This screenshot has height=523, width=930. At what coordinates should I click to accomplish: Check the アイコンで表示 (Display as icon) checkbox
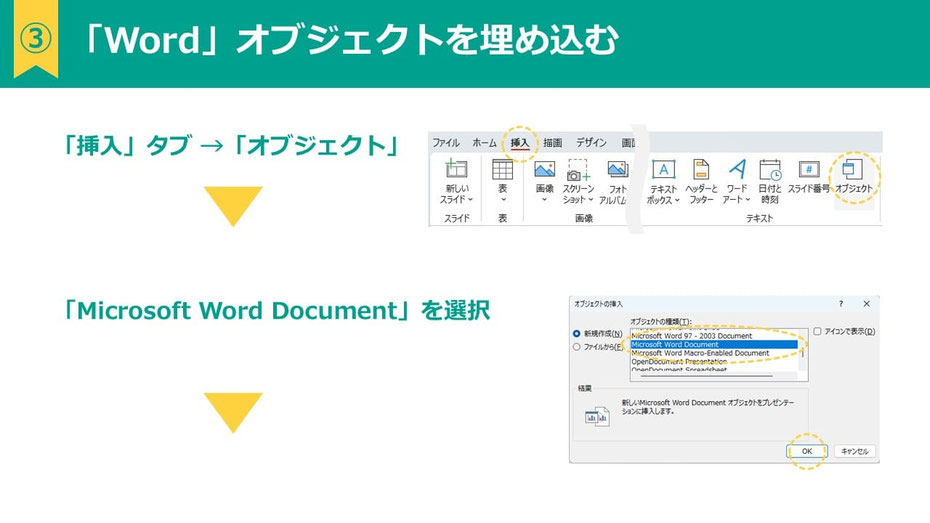pyautogui.click(x=817, y=331)
